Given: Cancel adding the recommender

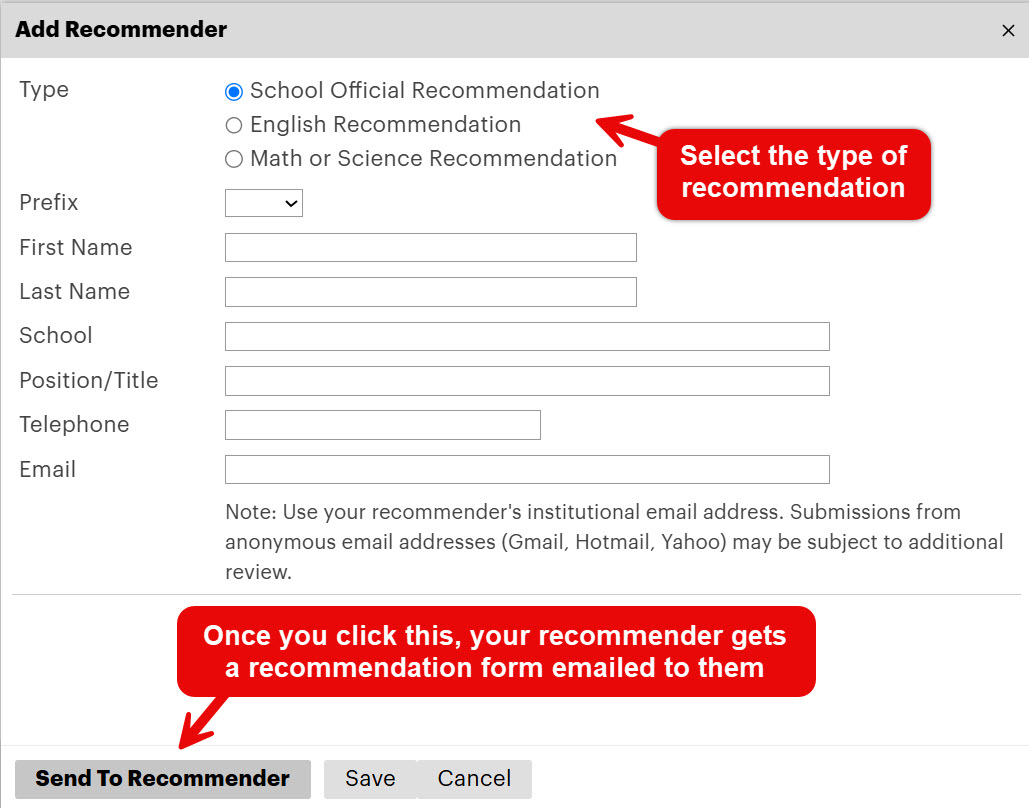Looking at the screenshot, I should point(474,779).
